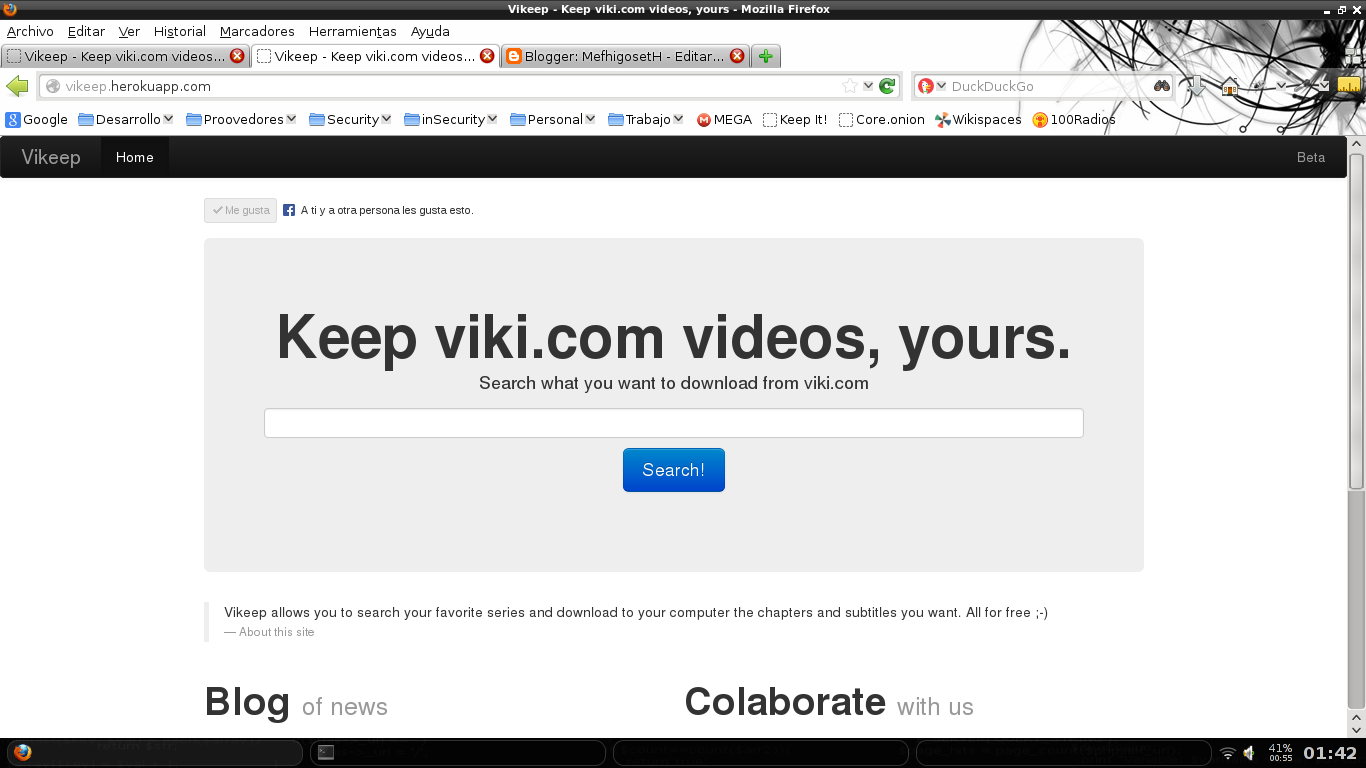1366x768 pixels.
Task: Open the Historial menu
Action: click(180, 31)
